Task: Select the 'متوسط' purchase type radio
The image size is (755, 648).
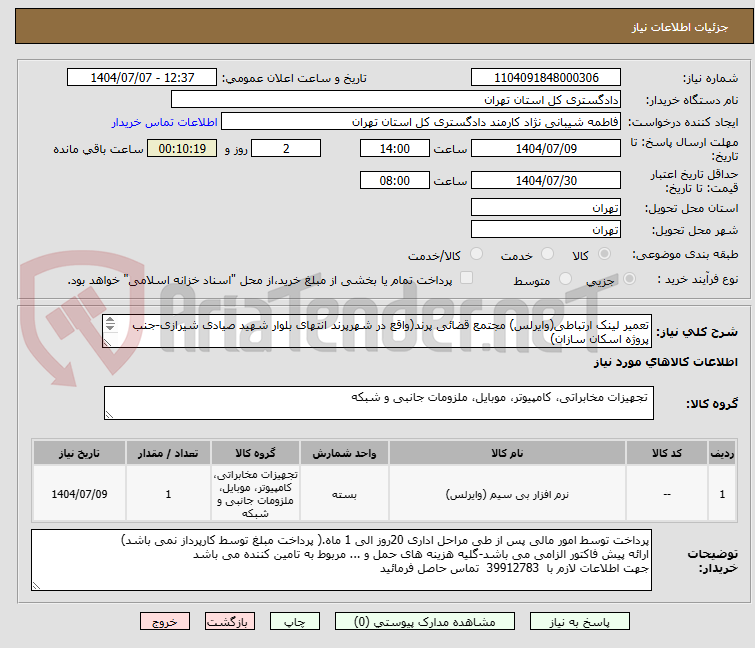Action: 567,280
